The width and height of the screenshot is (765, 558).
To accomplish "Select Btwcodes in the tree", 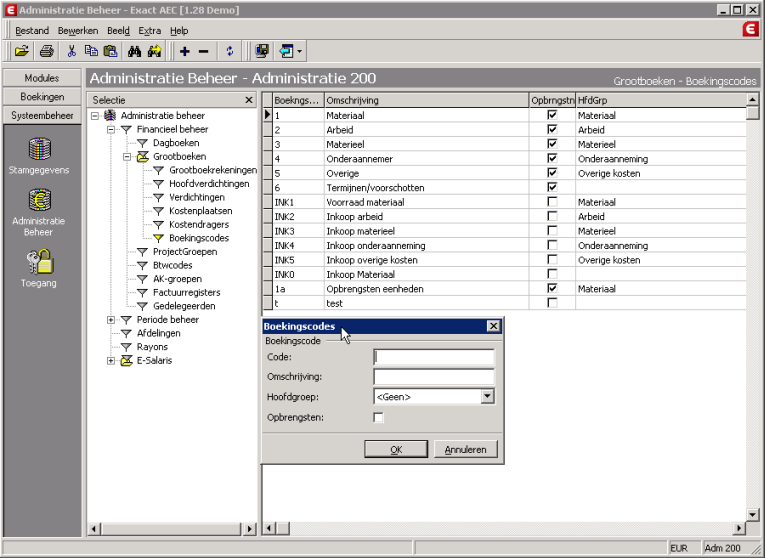I will tap(172, 265).
